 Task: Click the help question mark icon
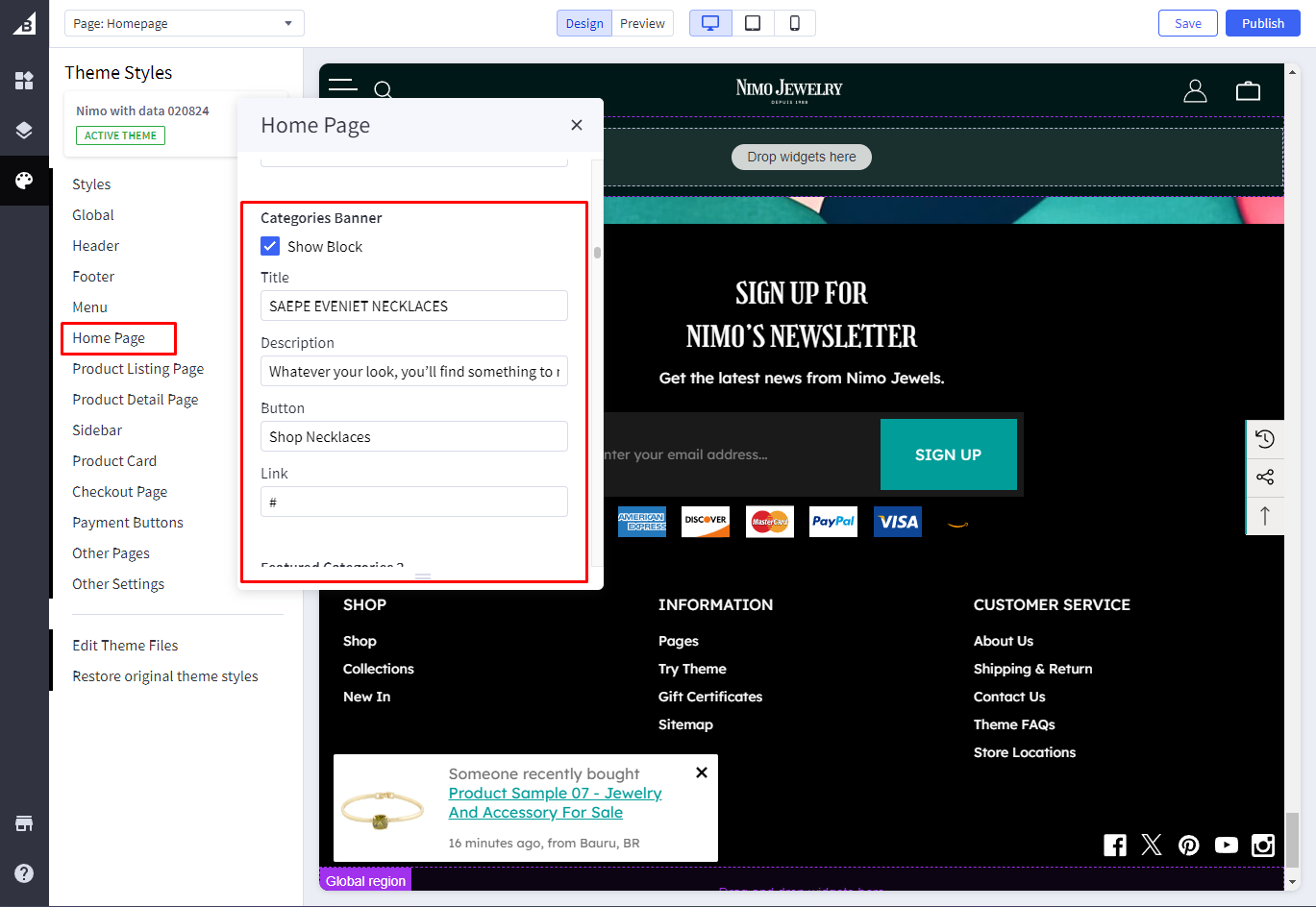(24, 873)
